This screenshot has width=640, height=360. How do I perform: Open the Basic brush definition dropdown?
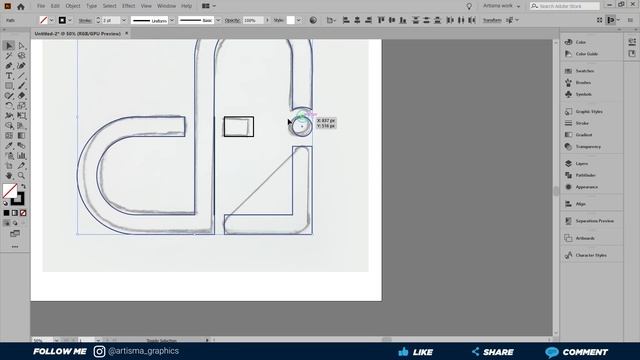[218, 20]
